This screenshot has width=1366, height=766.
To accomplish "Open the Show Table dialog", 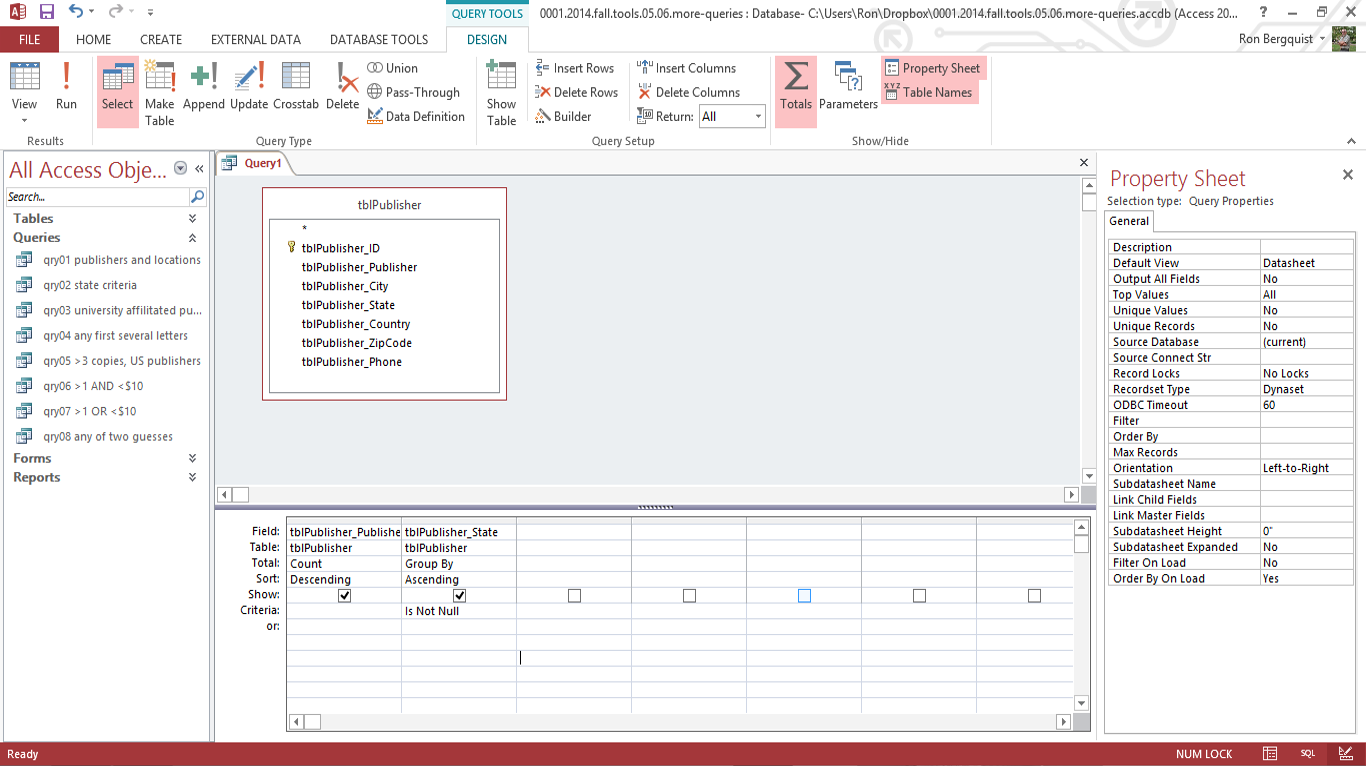I will [501, 91].
